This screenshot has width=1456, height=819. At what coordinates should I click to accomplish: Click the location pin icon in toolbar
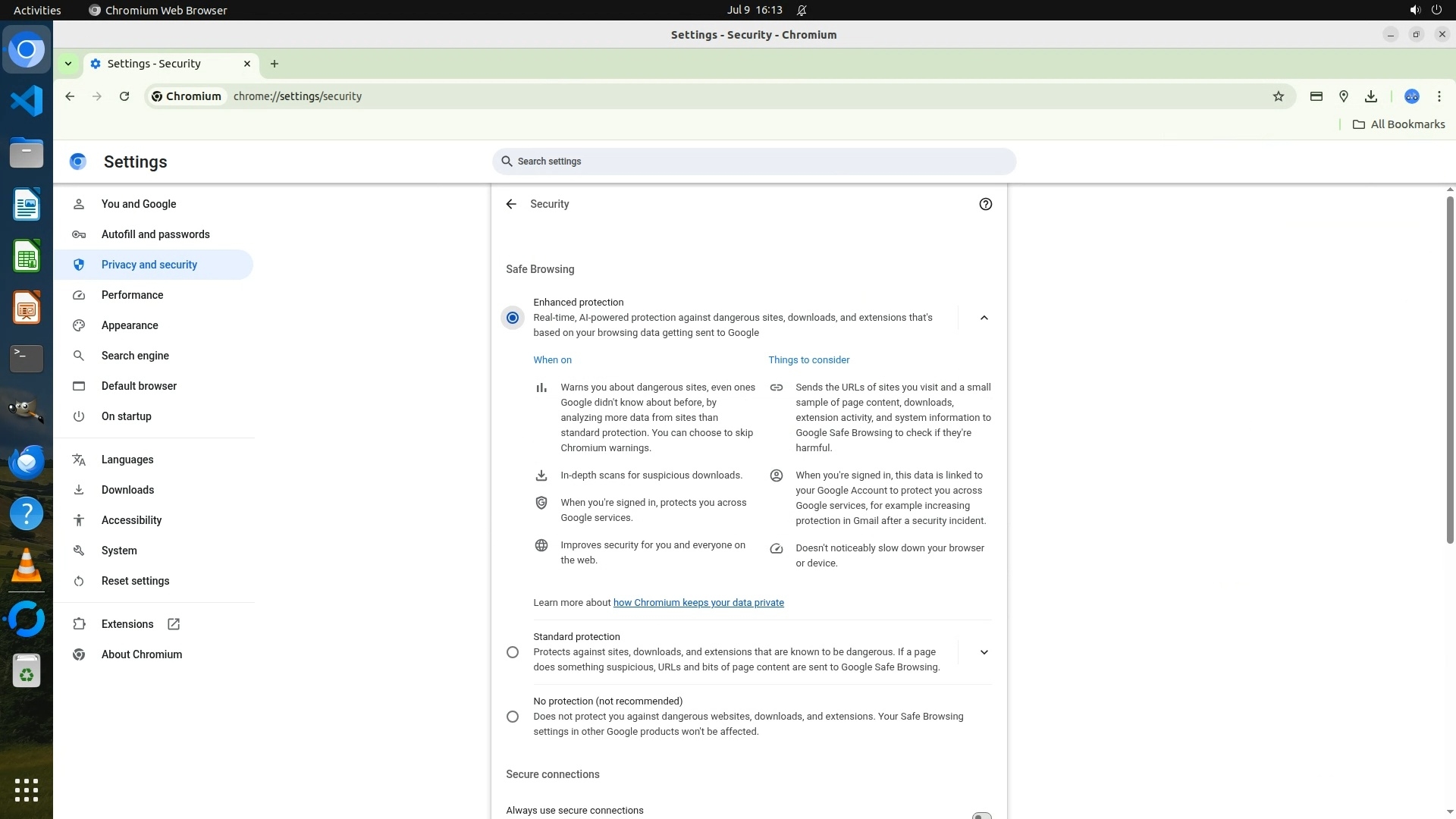click(x=1343, y=96)
